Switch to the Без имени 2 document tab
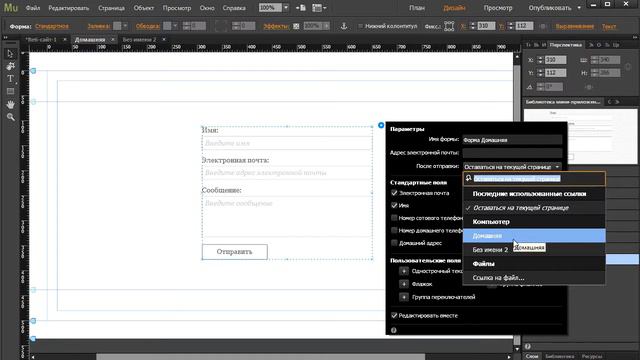640x360 pixels. point(139,40)
